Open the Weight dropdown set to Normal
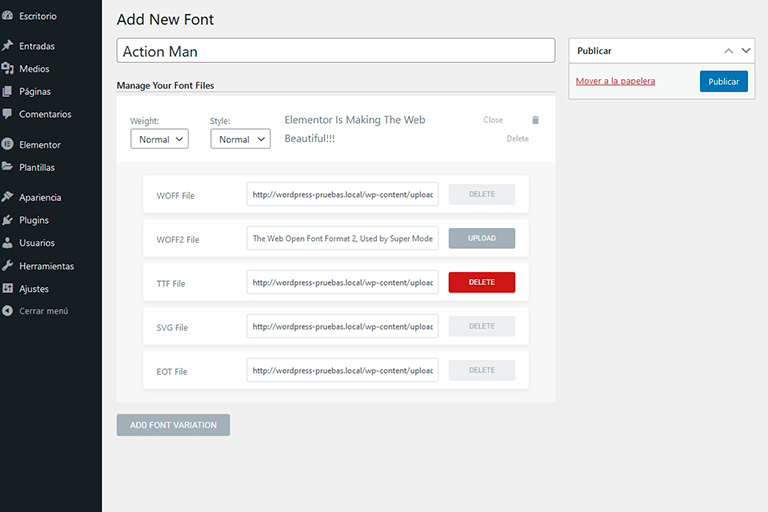The image size is (768, 512). click(x=159, y=139)
